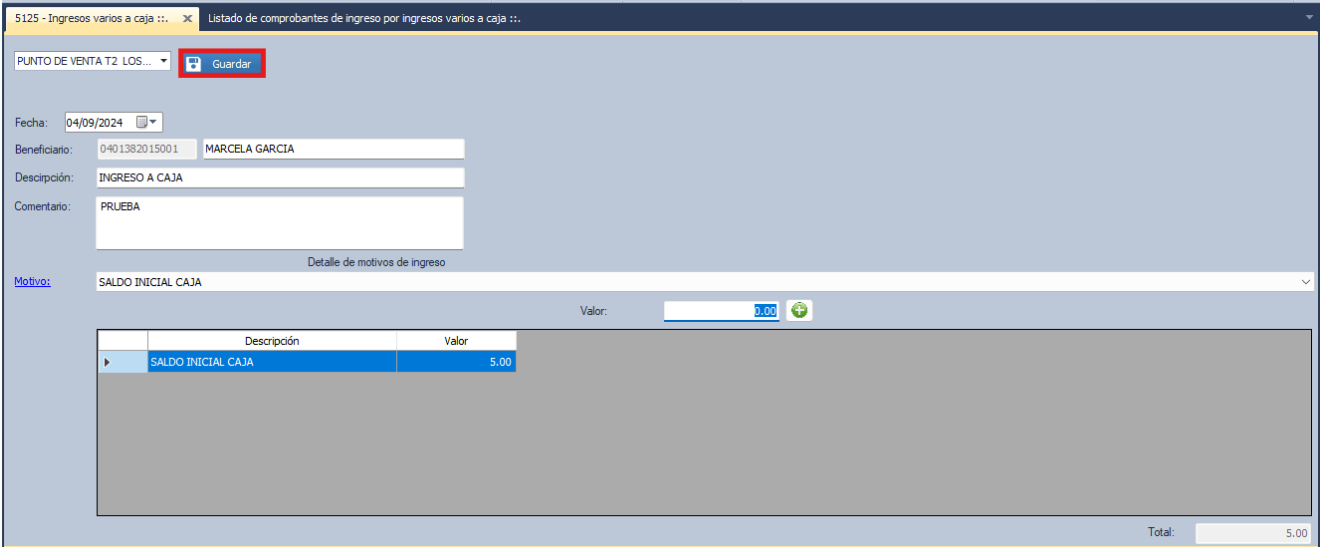The width and height of the screenshot is (1320, 547).
Task: Close the Ingresos varios a caja tab
Action: click(187, 19)
